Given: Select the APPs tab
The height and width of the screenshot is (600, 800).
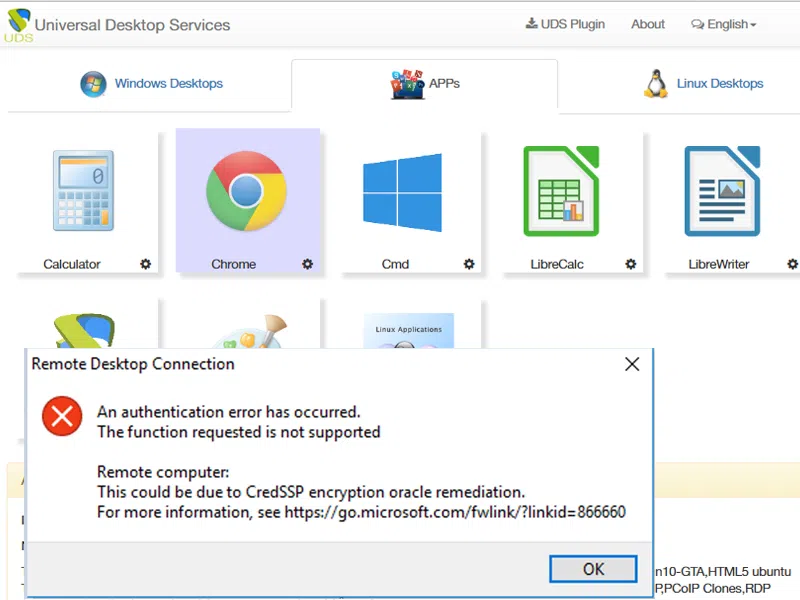Looking at the screenshot, I should point(424,84).
